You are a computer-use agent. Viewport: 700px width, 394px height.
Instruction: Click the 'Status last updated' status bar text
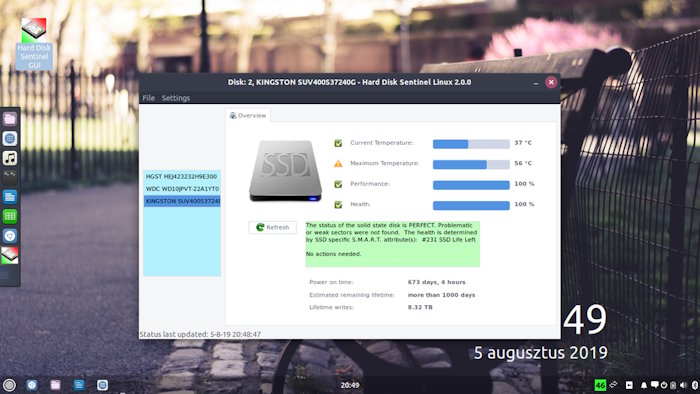click(200, 334)
